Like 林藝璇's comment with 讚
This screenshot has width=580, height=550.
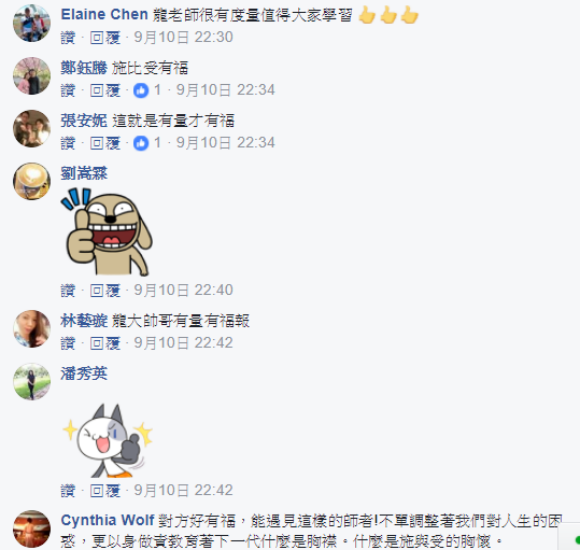point(68,343)
